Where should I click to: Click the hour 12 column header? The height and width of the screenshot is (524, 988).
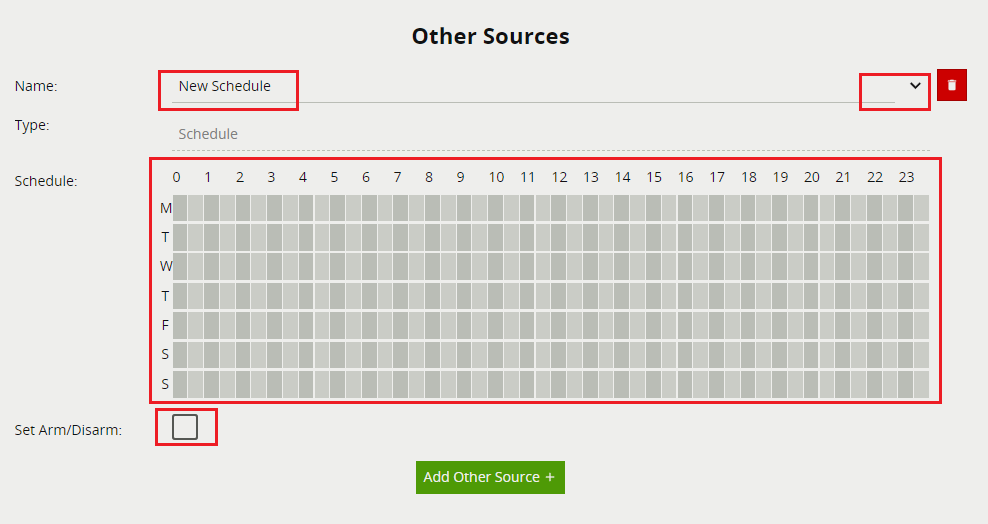559,178
